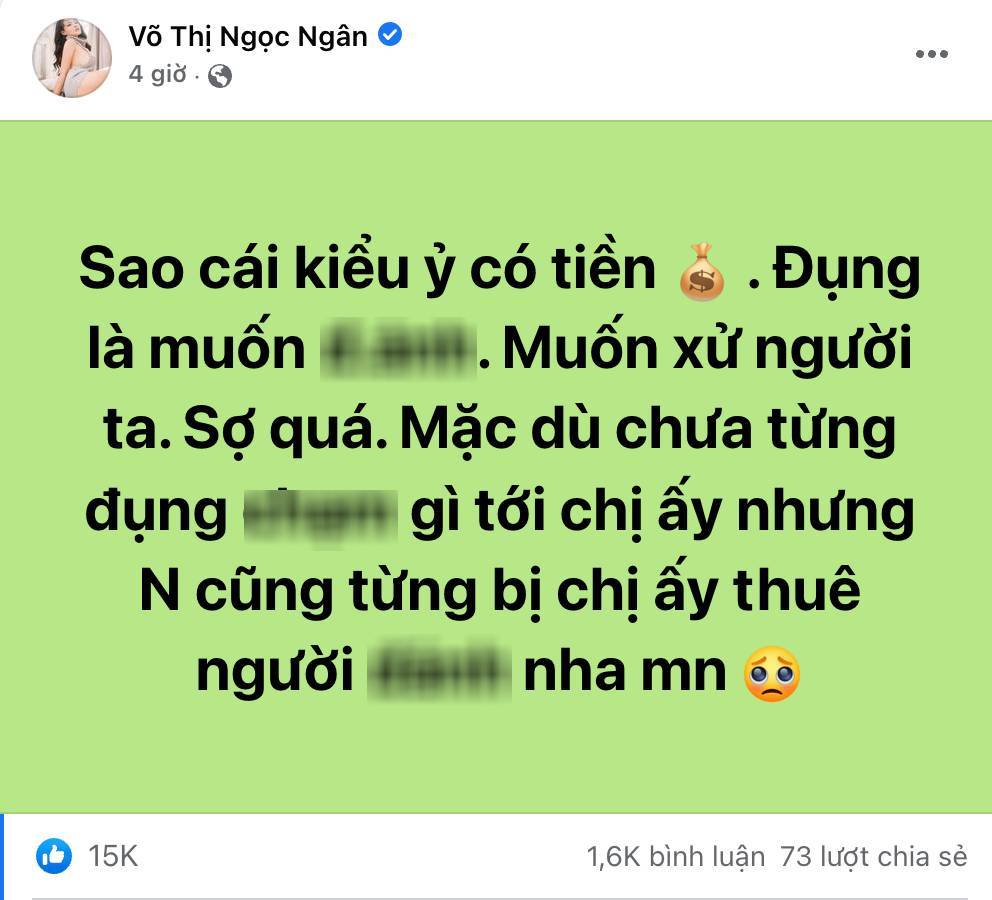View the 15K reactions list
This screenshot has height=900, width=992.
pyautogui.click(x=113, y=856)
